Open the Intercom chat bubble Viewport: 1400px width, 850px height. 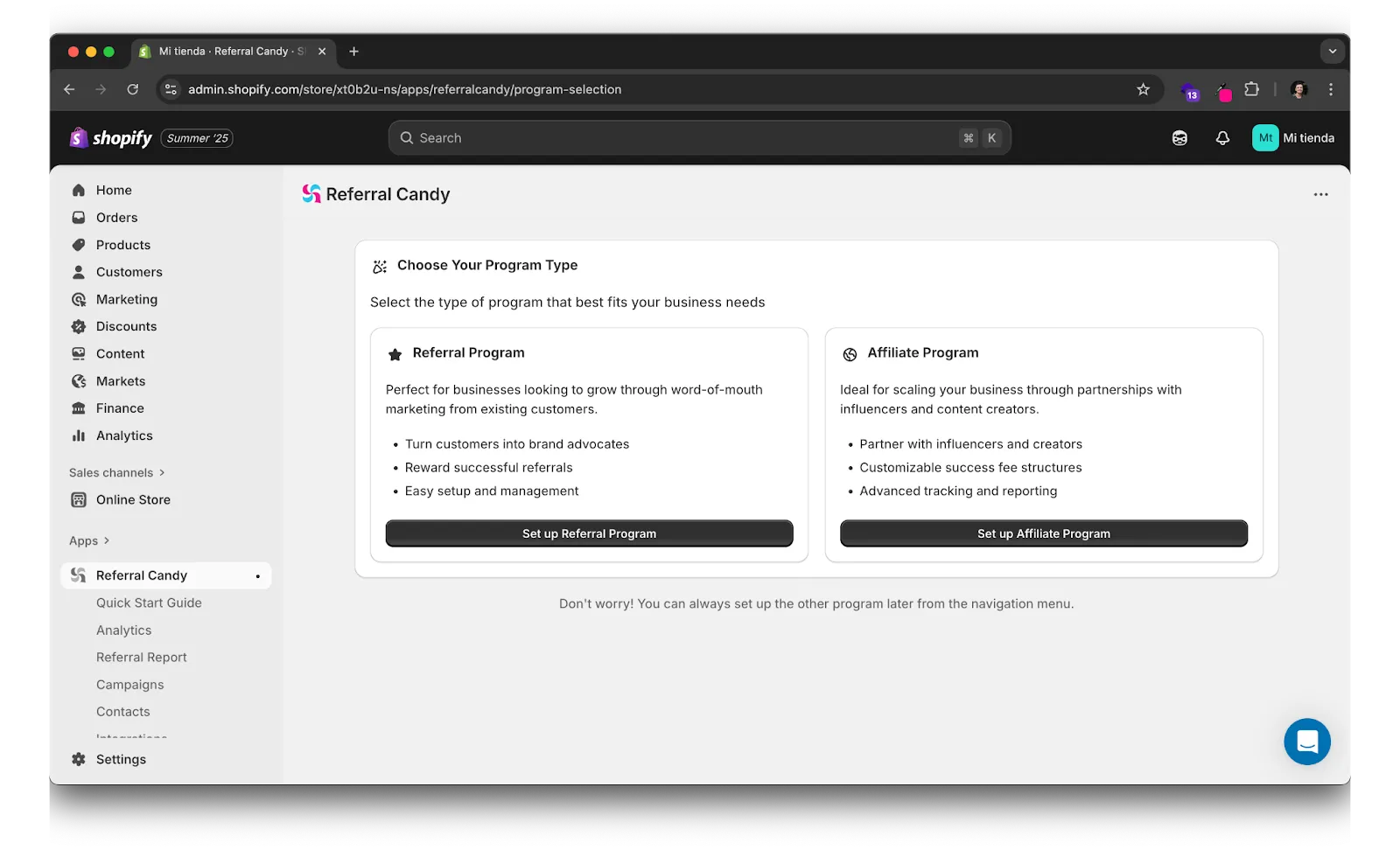[x=1307, y=741]
